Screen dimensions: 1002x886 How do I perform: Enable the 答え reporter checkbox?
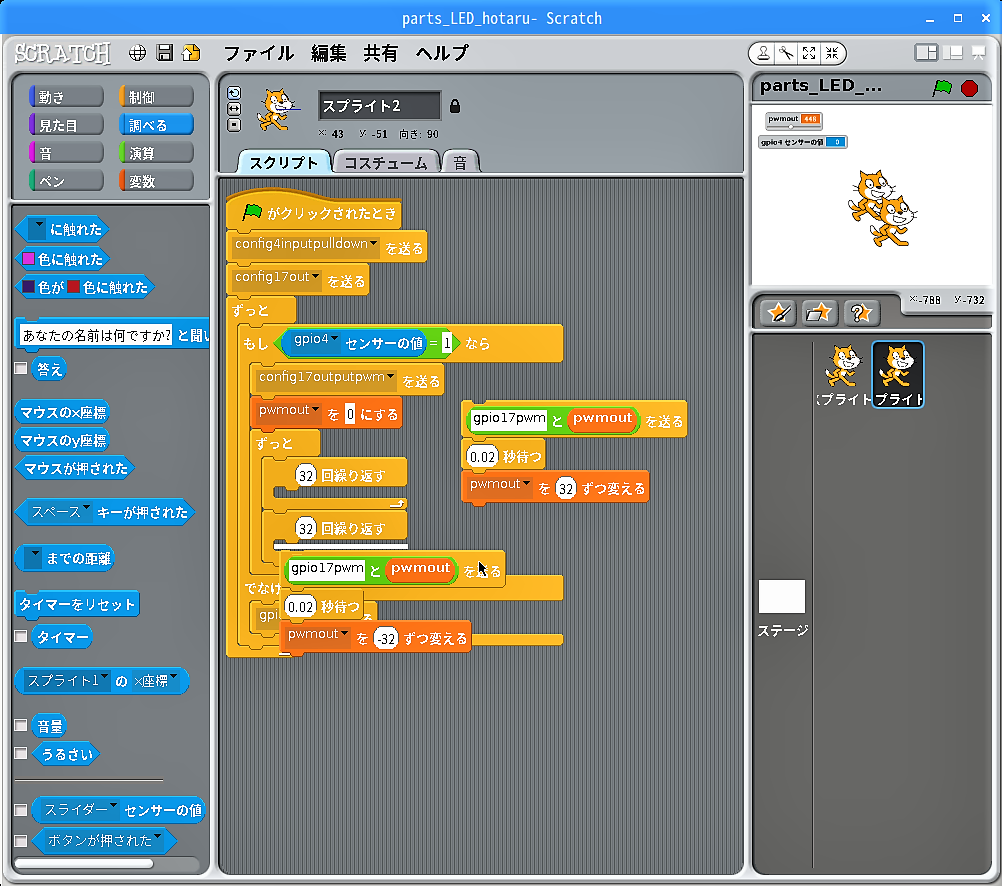pos(22,368)
